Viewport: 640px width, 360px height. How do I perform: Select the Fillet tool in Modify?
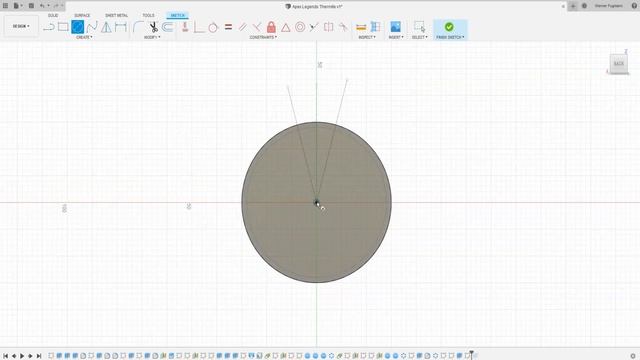138,27
